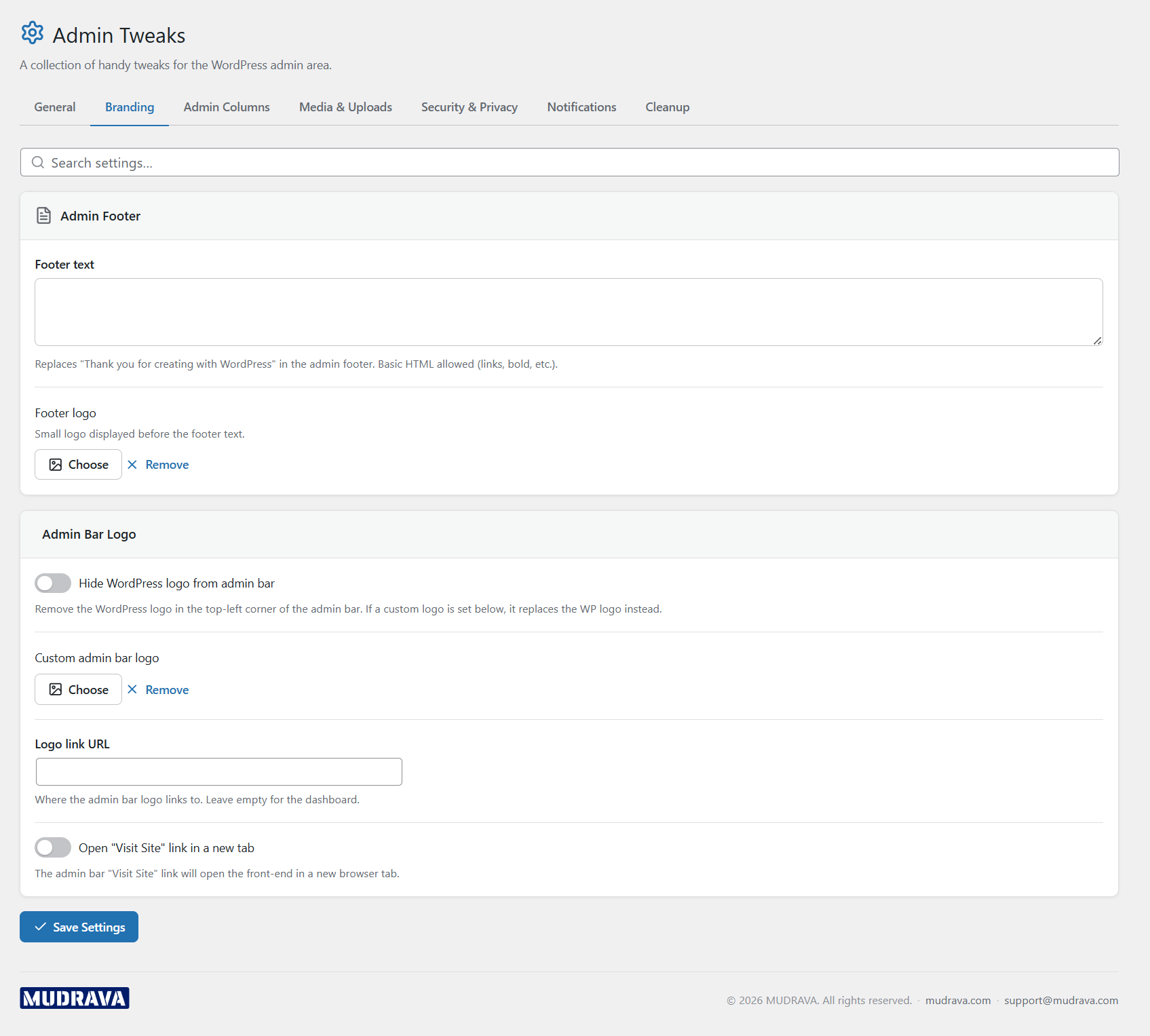This screenshot has height=1036, width=1150.
Task: Click the checkmark icon on Save Settings
Action: (40, 927)
